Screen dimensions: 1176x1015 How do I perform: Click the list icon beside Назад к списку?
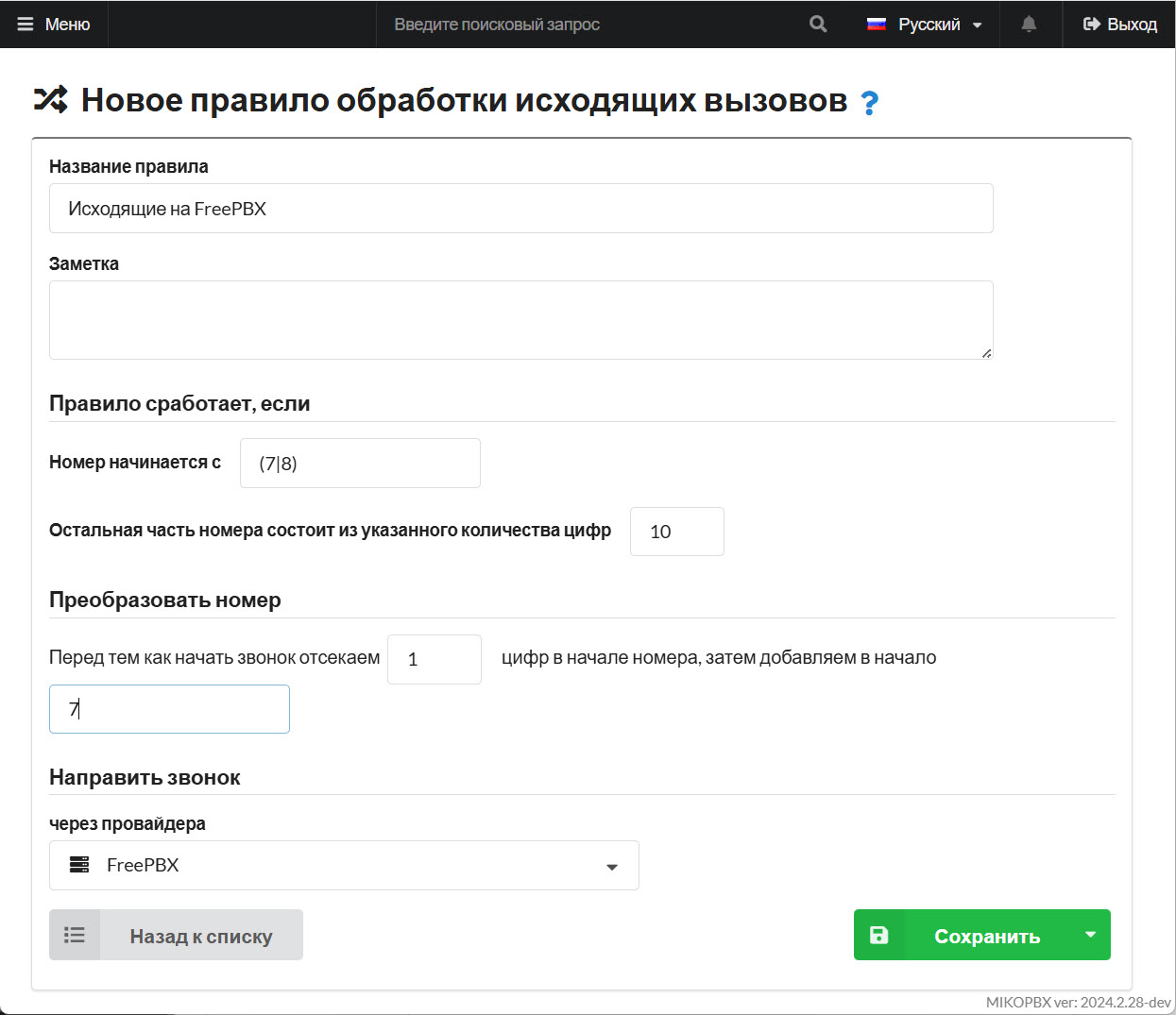tap(75, 935)
